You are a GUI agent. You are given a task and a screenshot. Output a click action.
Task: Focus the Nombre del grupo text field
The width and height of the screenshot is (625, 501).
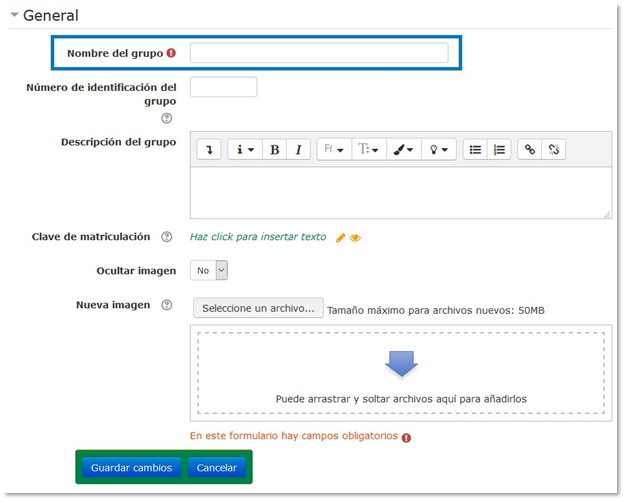[319, 53]
